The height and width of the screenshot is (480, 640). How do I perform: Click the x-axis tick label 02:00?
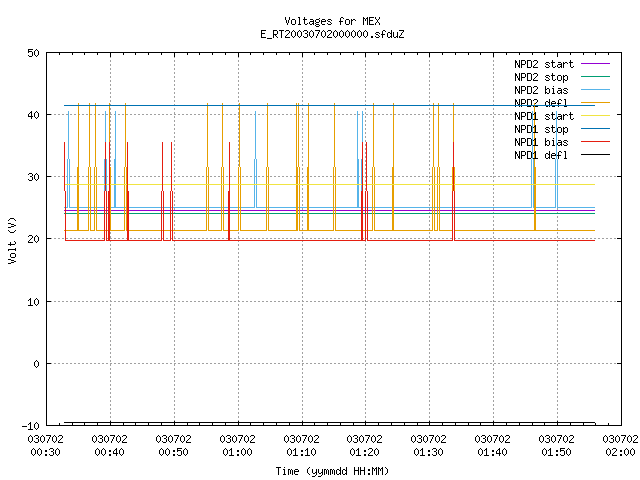click(620, 452)
